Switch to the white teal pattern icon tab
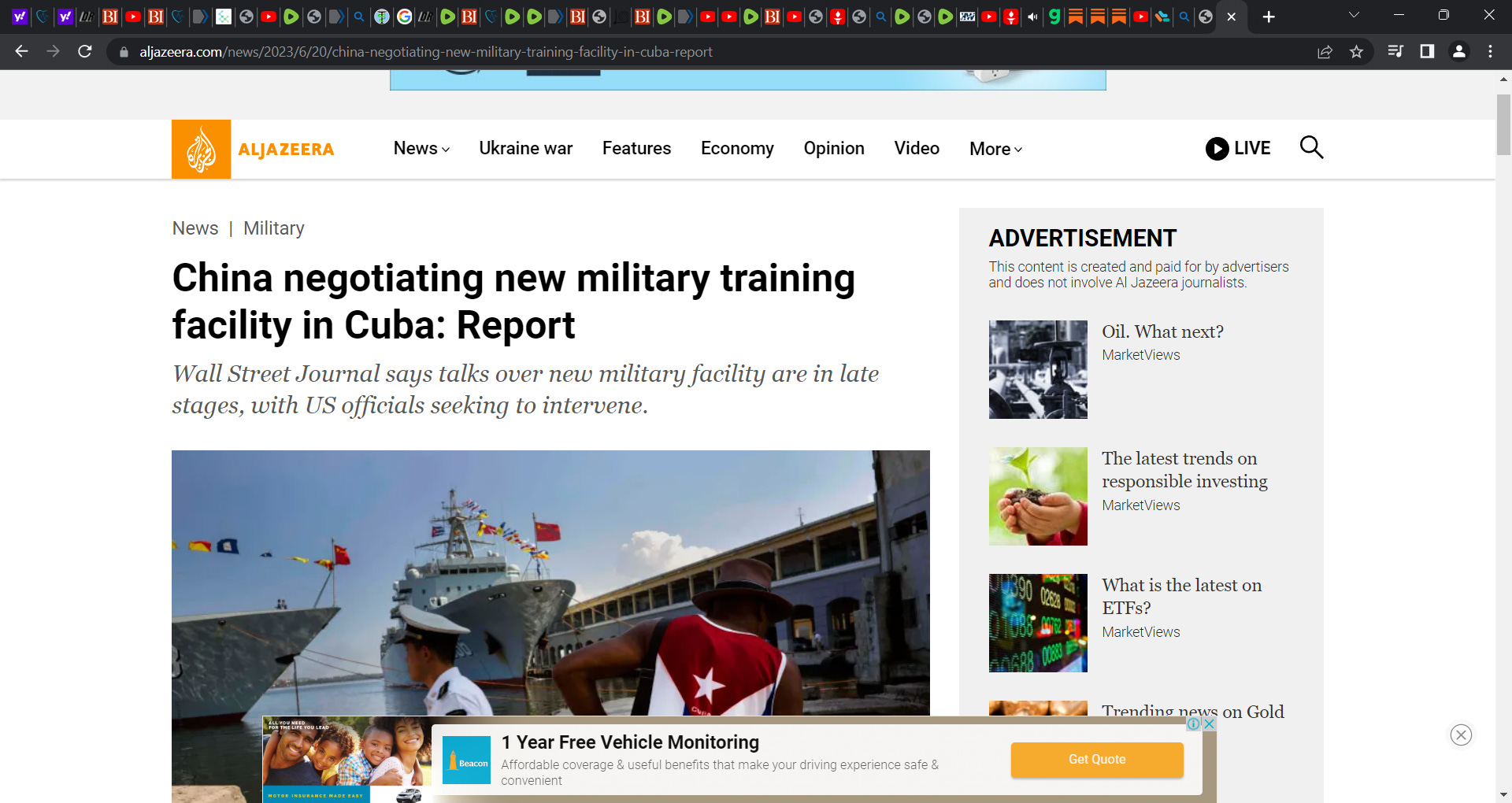Screen dimensions: 1512x803 224,17
